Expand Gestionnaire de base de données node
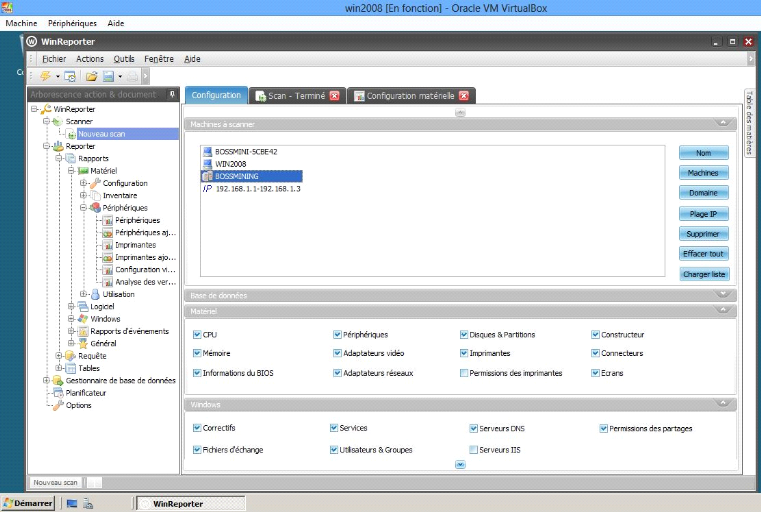The width and height of the screenshot is (761, 512). tap(46, 380)
